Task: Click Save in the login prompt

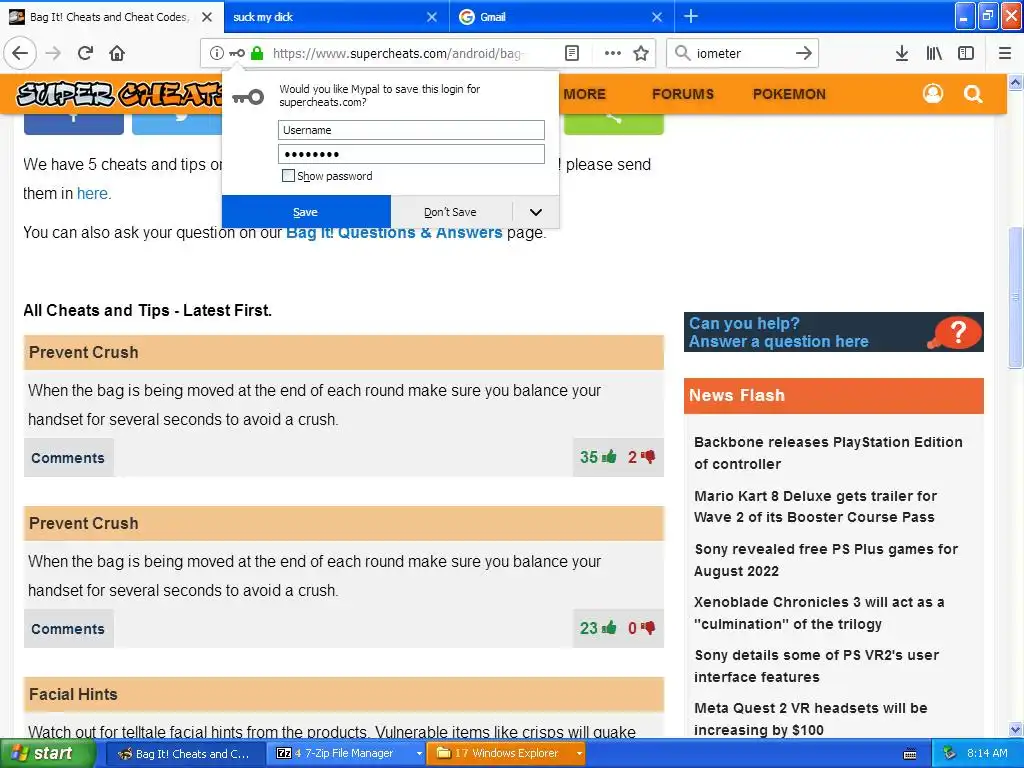Action: (306, 212)
